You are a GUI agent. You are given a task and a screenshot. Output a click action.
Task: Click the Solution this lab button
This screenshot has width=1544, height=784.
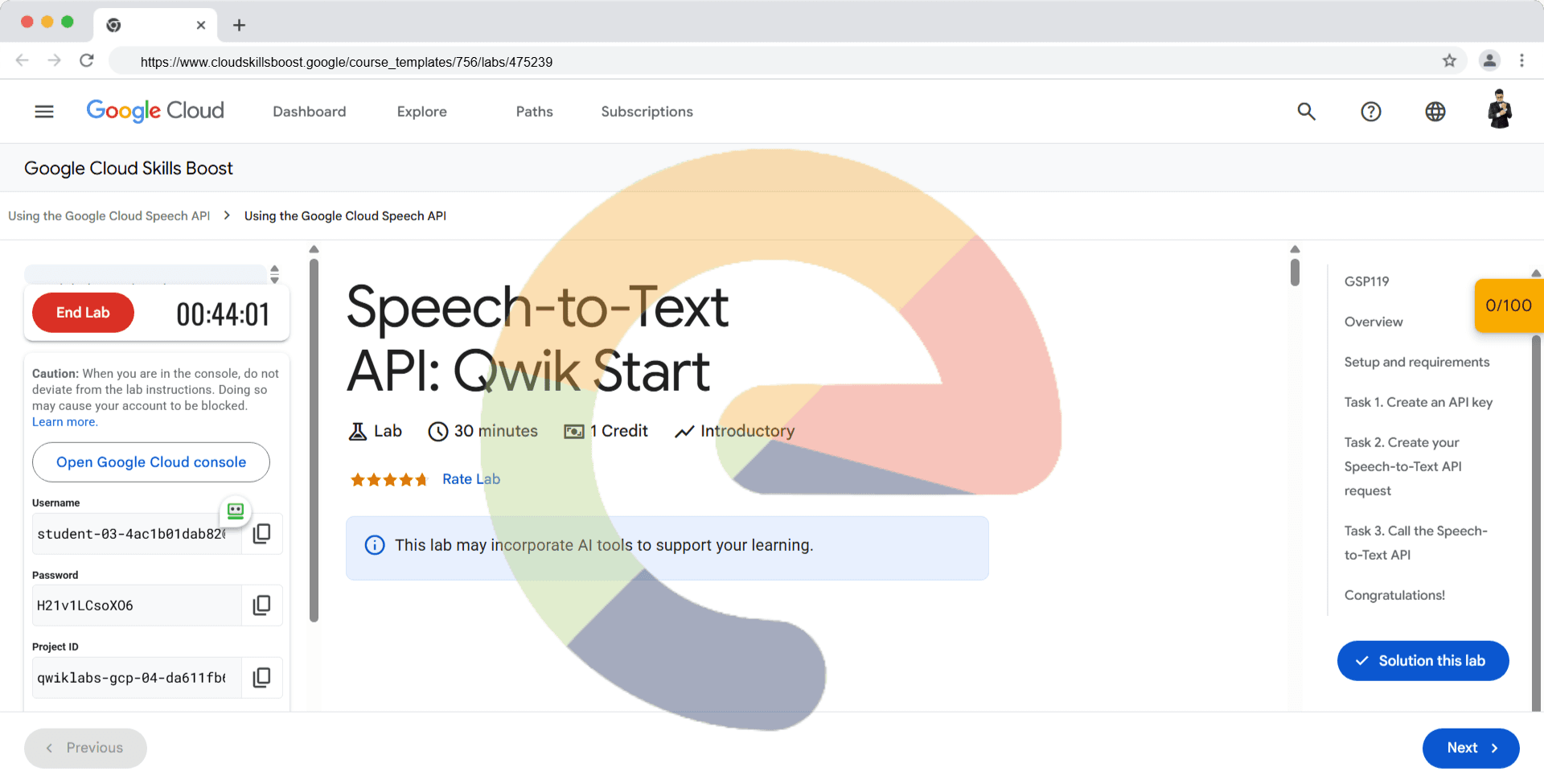(x=1423, y=661)
